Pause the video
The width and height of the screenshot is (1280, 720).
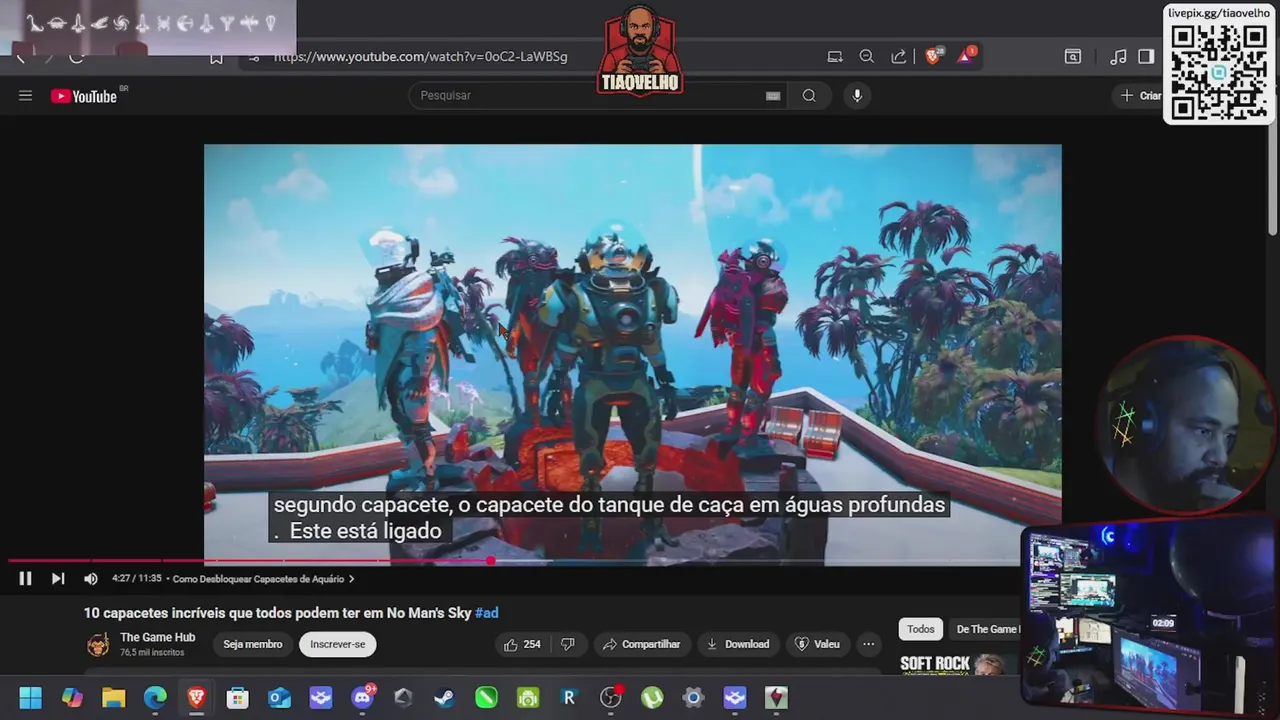click(25, 579)
